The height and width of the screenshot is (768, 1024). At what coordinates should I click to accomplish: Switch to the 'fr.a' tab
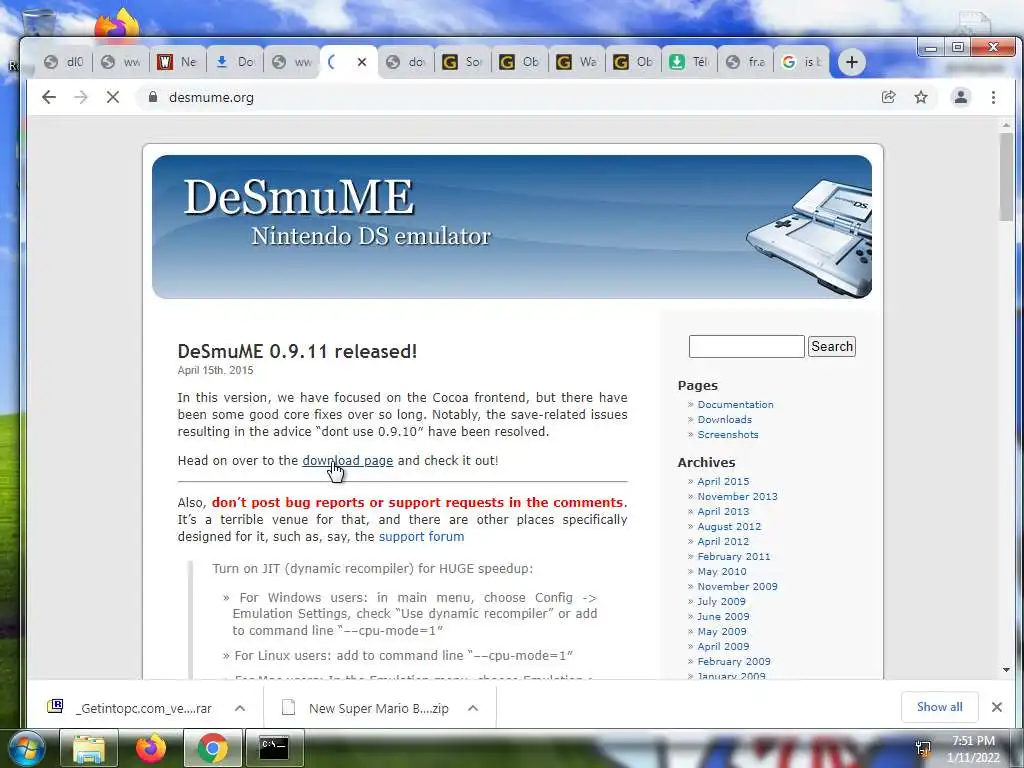(x=746, y=62)
